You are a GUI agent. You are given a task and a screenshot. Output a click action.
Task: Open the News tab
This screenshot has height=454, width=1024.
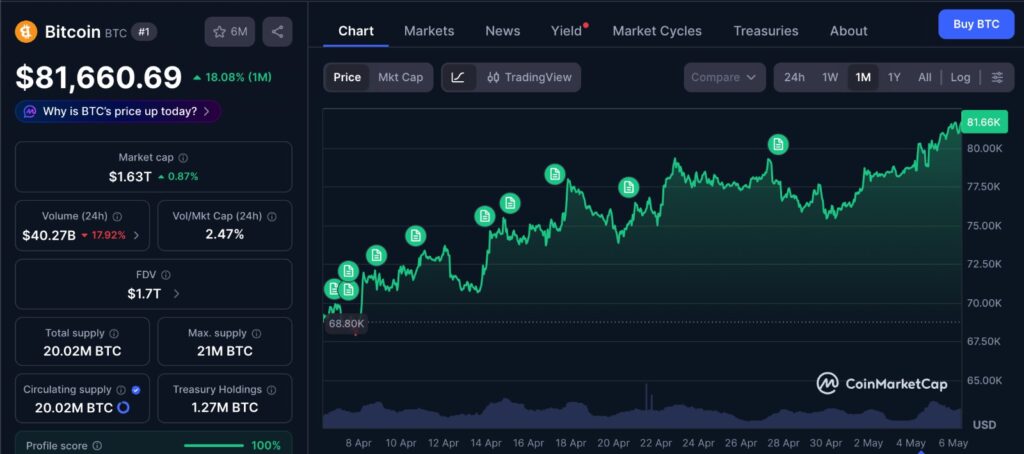(503, 31)
